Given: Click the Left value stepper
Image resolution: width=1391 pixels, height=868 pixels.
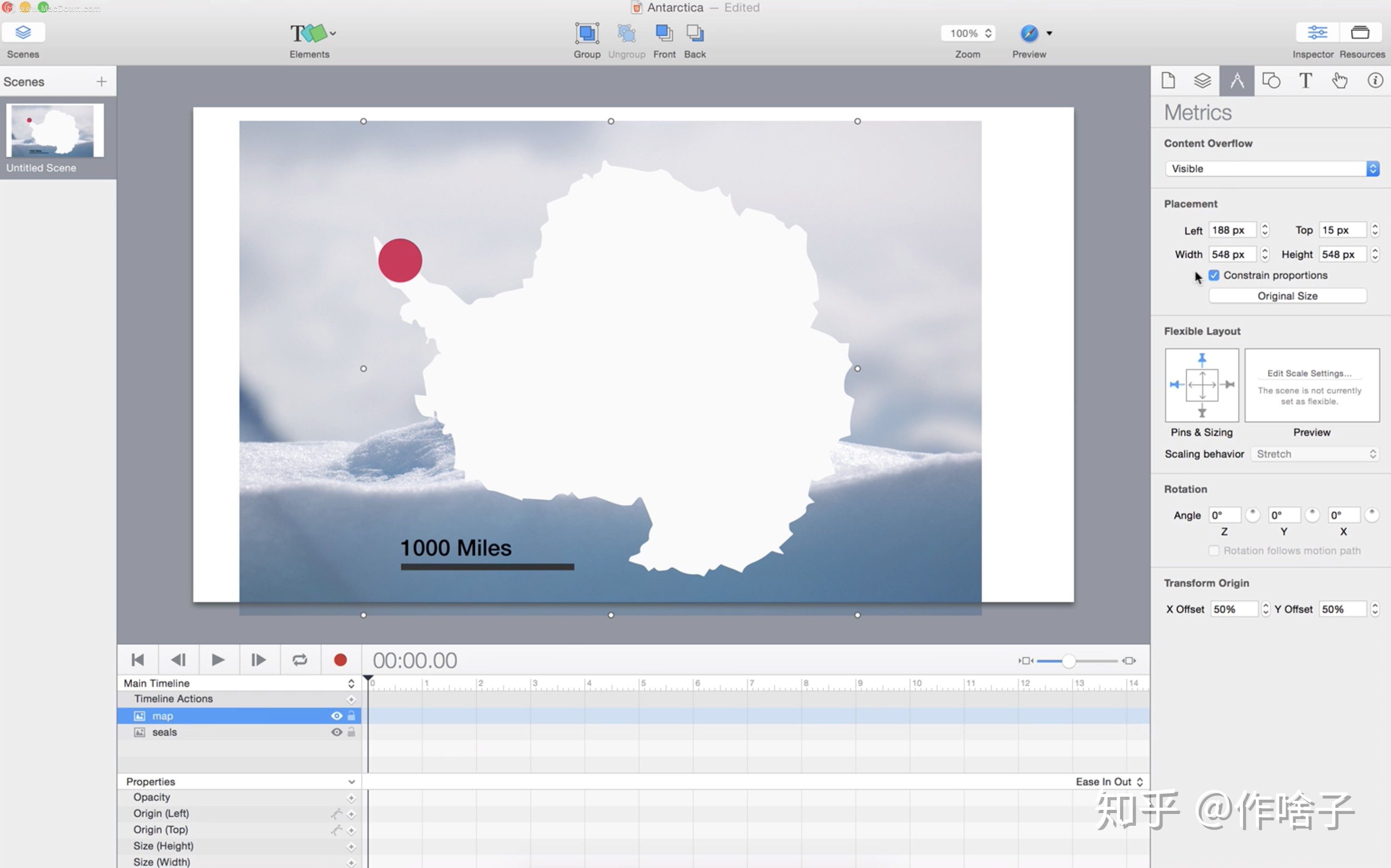Looking at the screenshot, I should (x=1265, y=230).
